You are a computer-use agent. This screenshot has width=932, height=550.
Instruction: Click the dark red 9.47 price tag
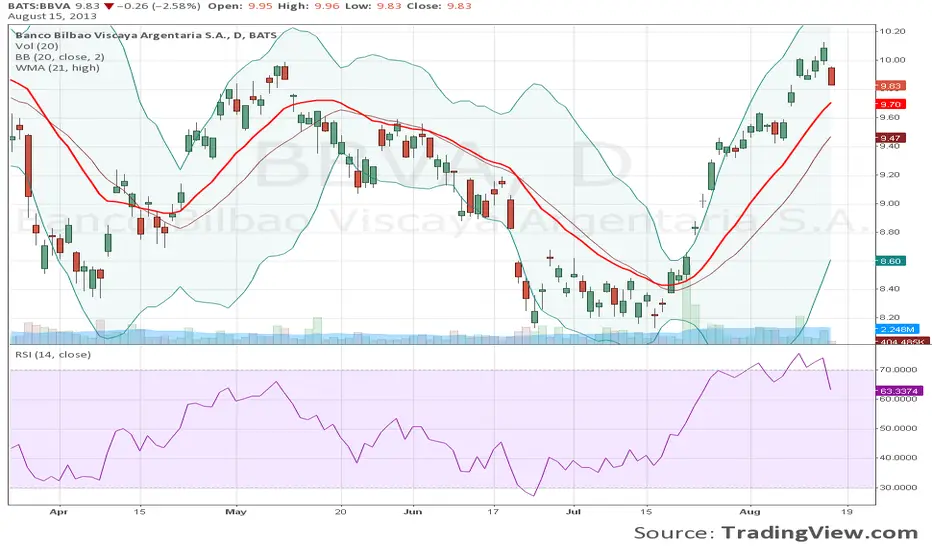pyautogui.click(x=890, y=138)
